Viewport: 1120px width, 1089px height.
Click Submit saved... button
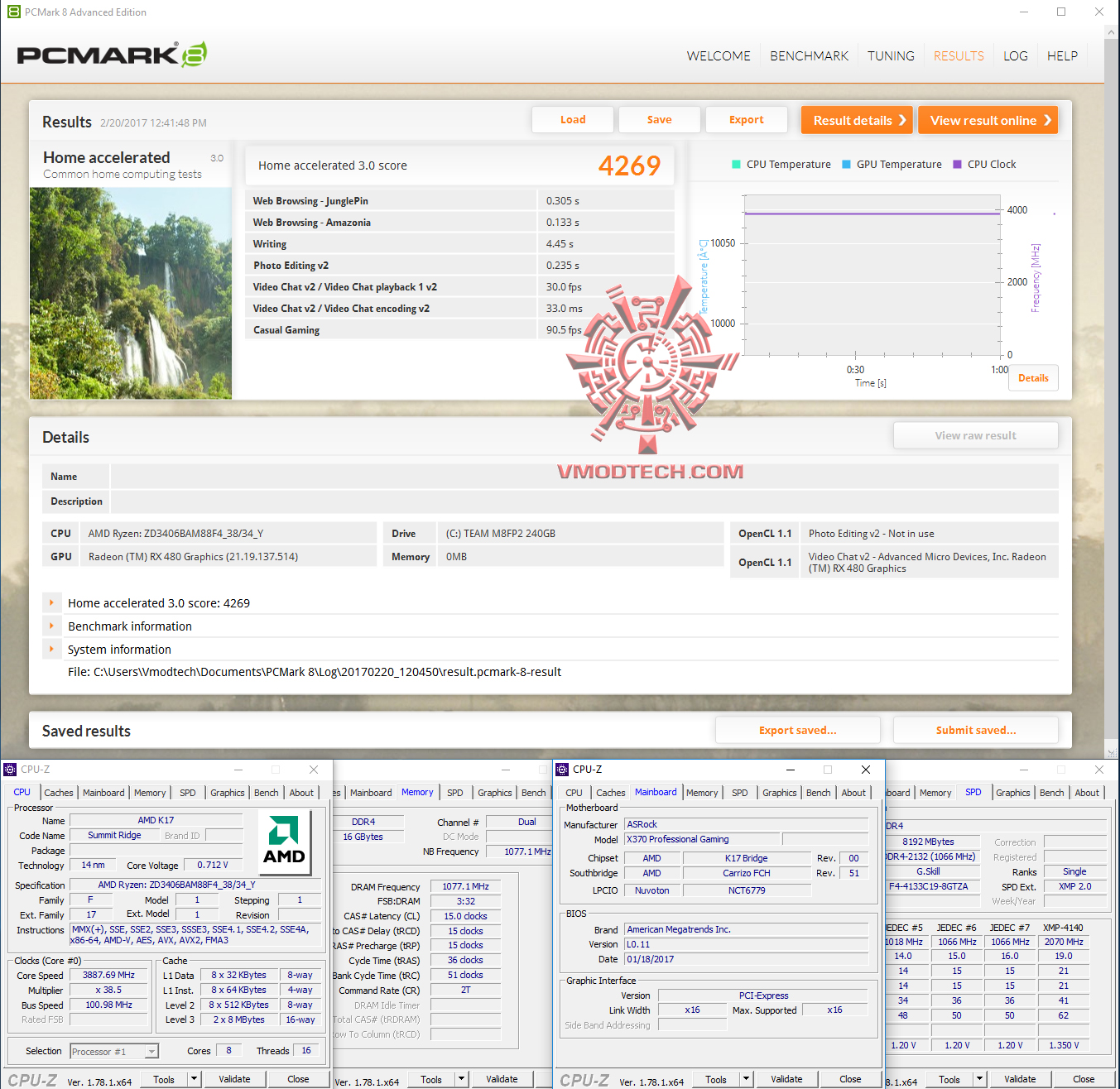(x=976, y=731)
